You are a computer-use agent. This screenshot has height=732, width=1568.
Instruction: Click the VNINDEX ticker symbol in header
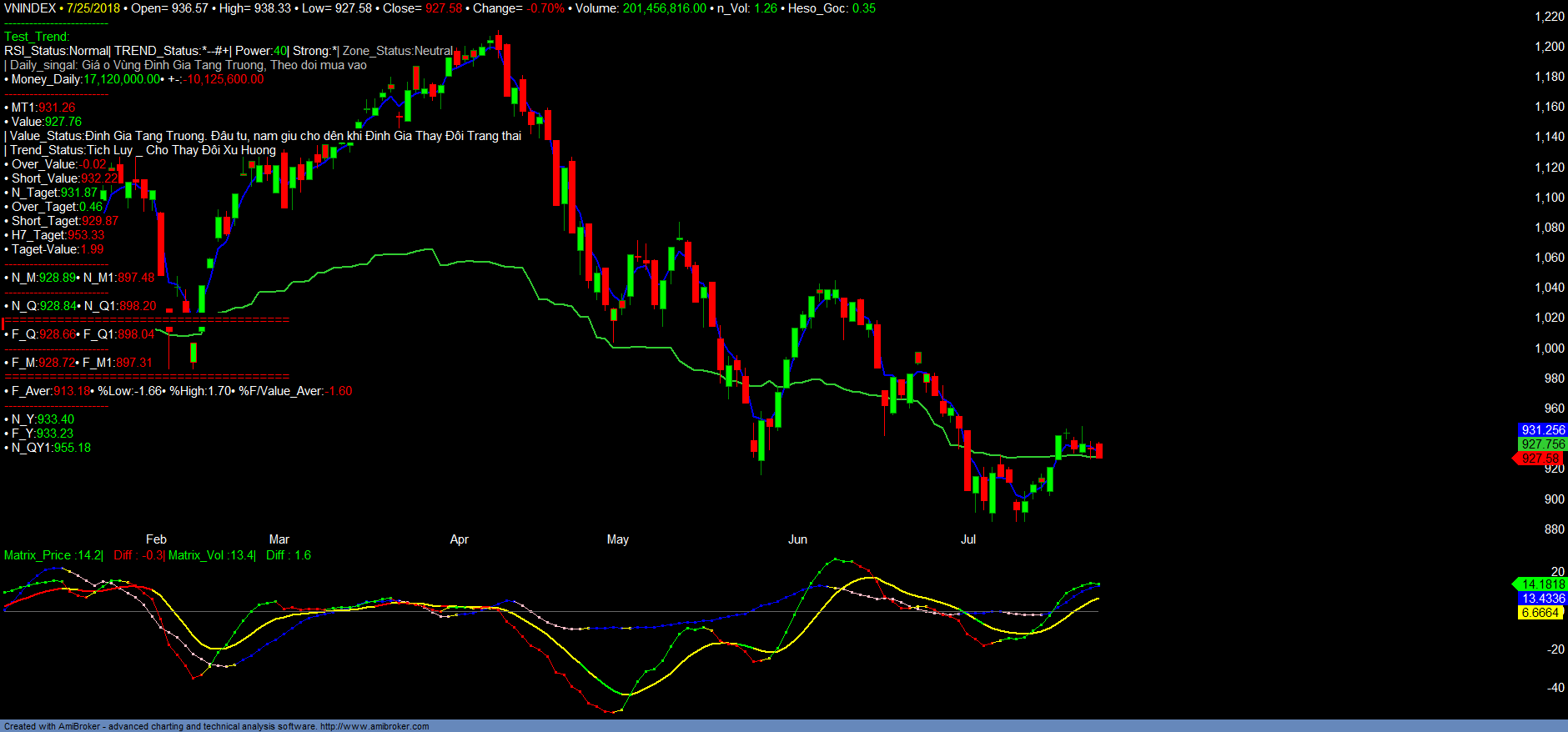pos(30,8)
